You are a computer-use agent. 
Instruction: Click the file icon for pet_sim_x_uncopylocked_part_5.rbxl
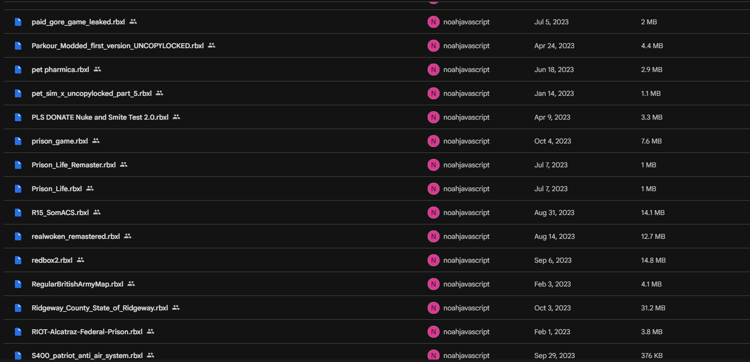[18, 93]
